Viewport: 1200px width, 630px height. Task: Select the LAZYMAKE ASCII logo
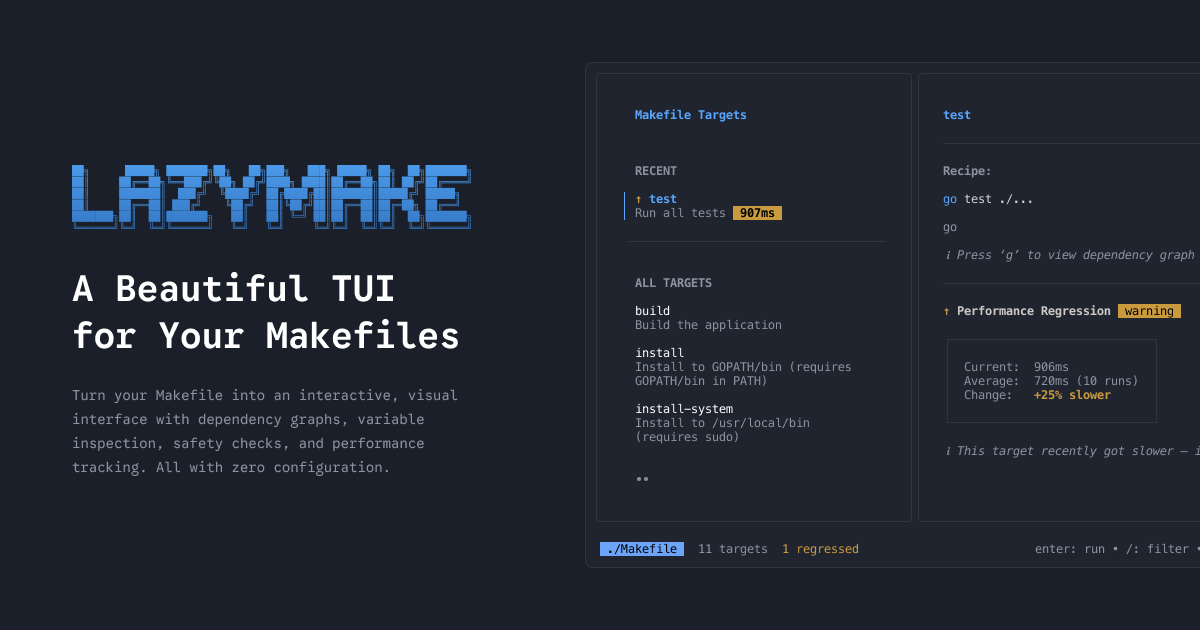point(270,195)
